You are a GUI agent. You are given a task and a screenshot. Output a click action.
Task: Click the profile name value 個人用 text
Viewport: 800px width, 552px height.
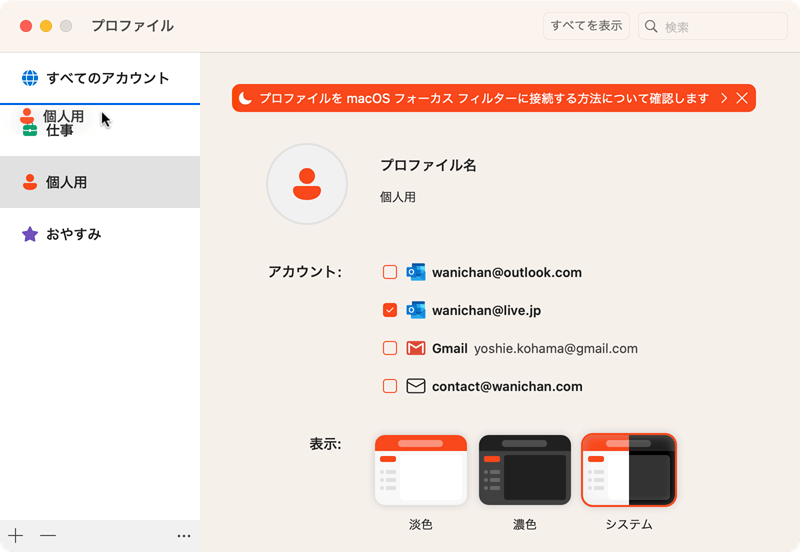(398, 197)
